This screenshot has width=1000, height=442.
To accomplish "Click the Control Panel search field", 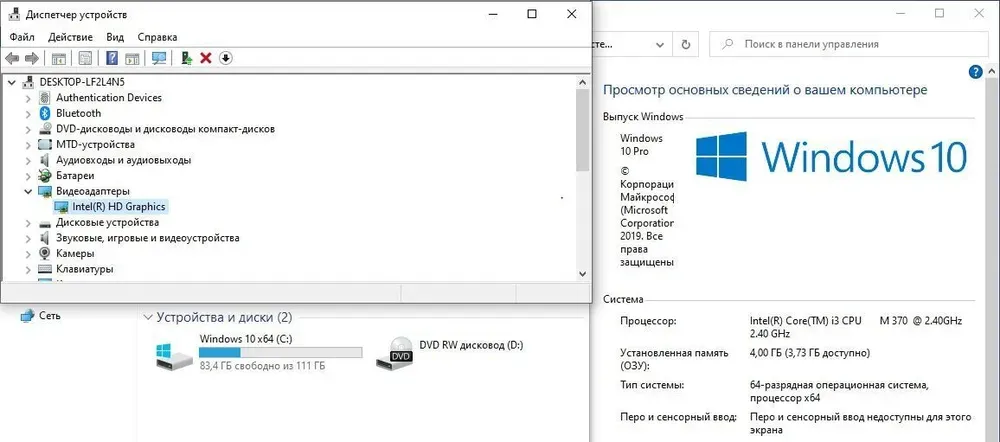I will point(850,44).
